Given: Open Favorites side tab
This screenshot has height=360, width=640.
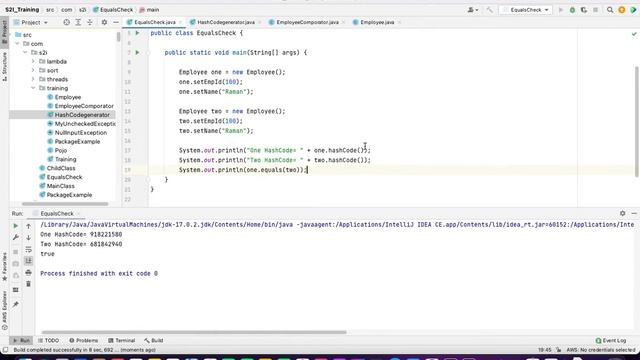Looking at the screenshot, I should 4,267.
